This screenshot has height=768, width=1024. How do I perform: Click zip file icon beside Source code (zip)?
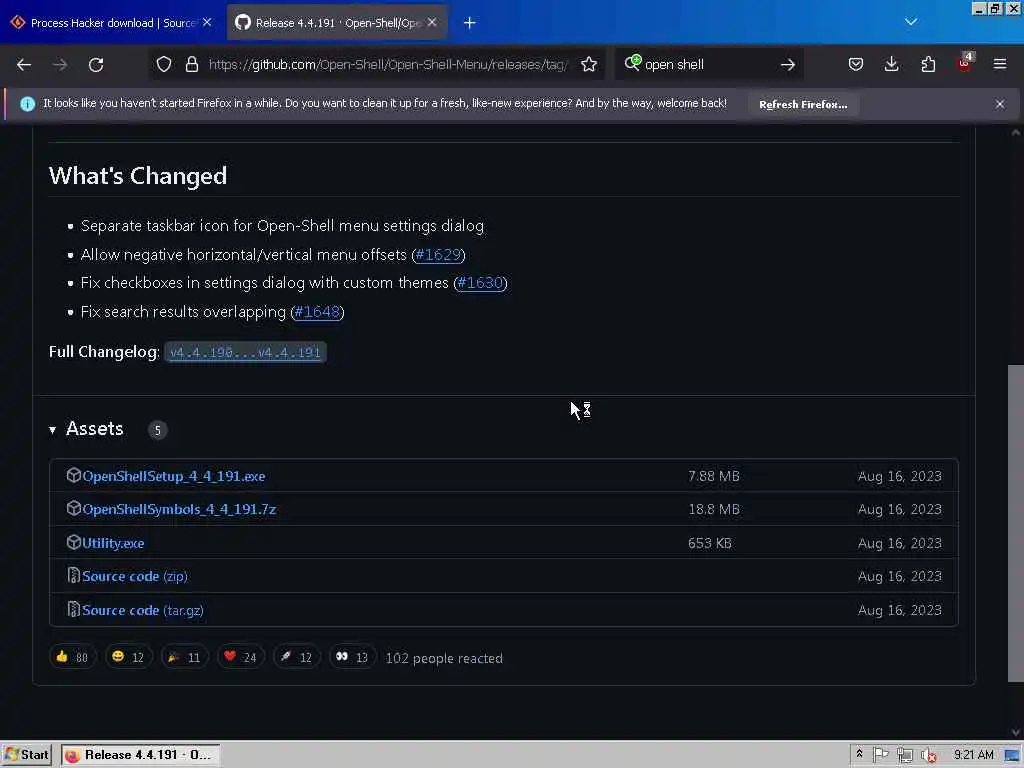(x=74, y=575)
